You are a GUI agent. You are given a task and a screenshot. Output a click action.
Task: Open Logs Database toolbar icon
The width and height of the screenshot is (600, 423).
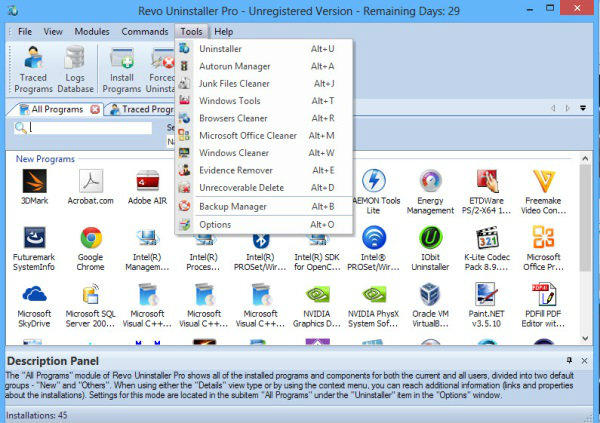[x=75, y=69]
